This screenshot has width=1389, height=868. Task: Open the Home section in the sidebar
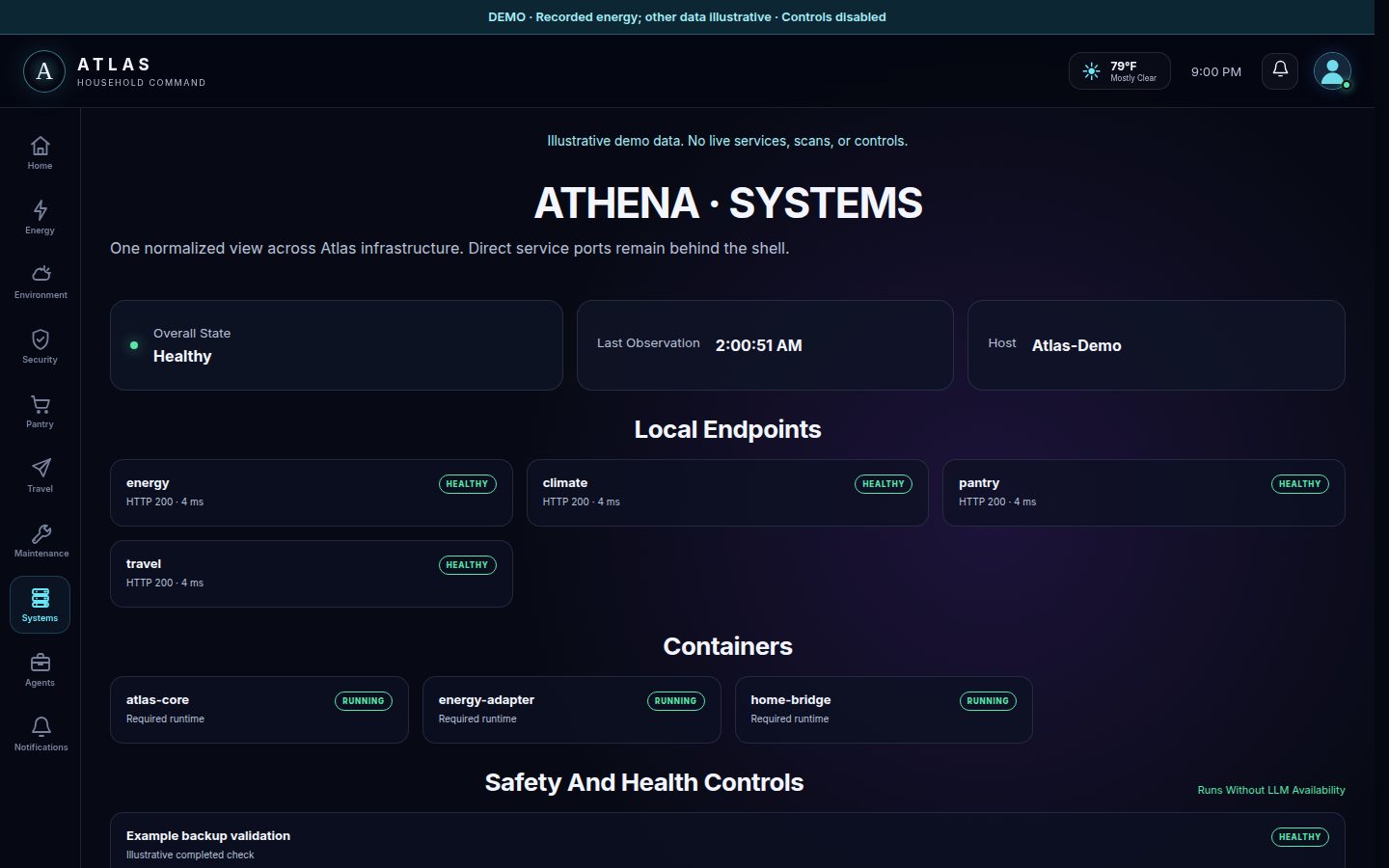(40, 153)
